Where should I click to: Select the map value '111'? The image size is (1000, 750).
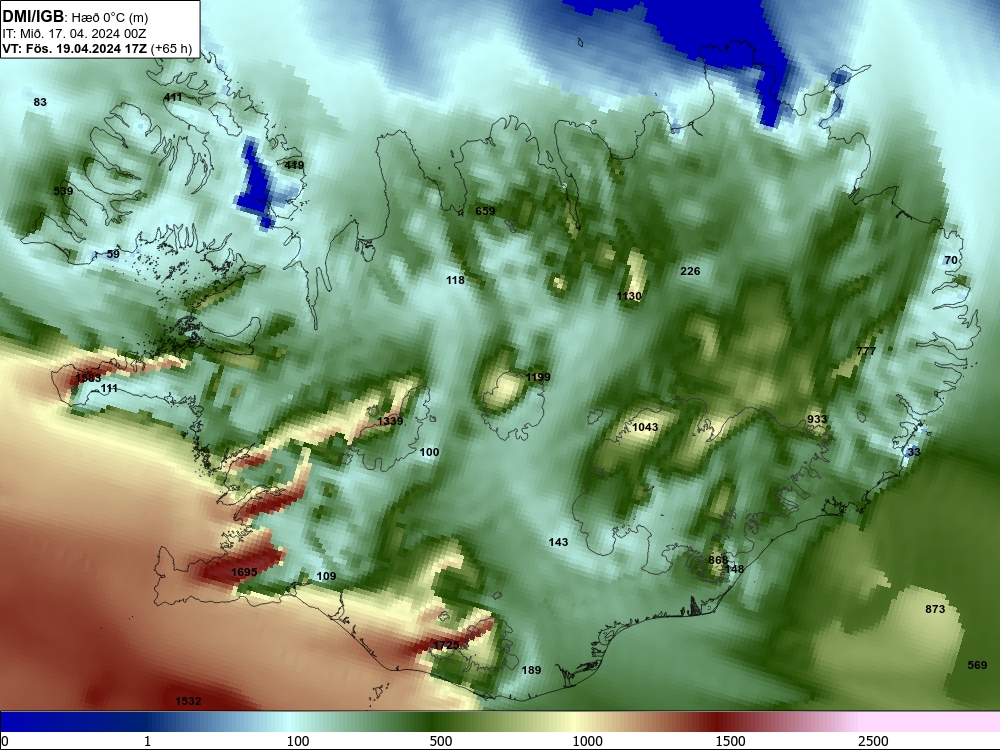pyautogui.click(x=109, y=388)
